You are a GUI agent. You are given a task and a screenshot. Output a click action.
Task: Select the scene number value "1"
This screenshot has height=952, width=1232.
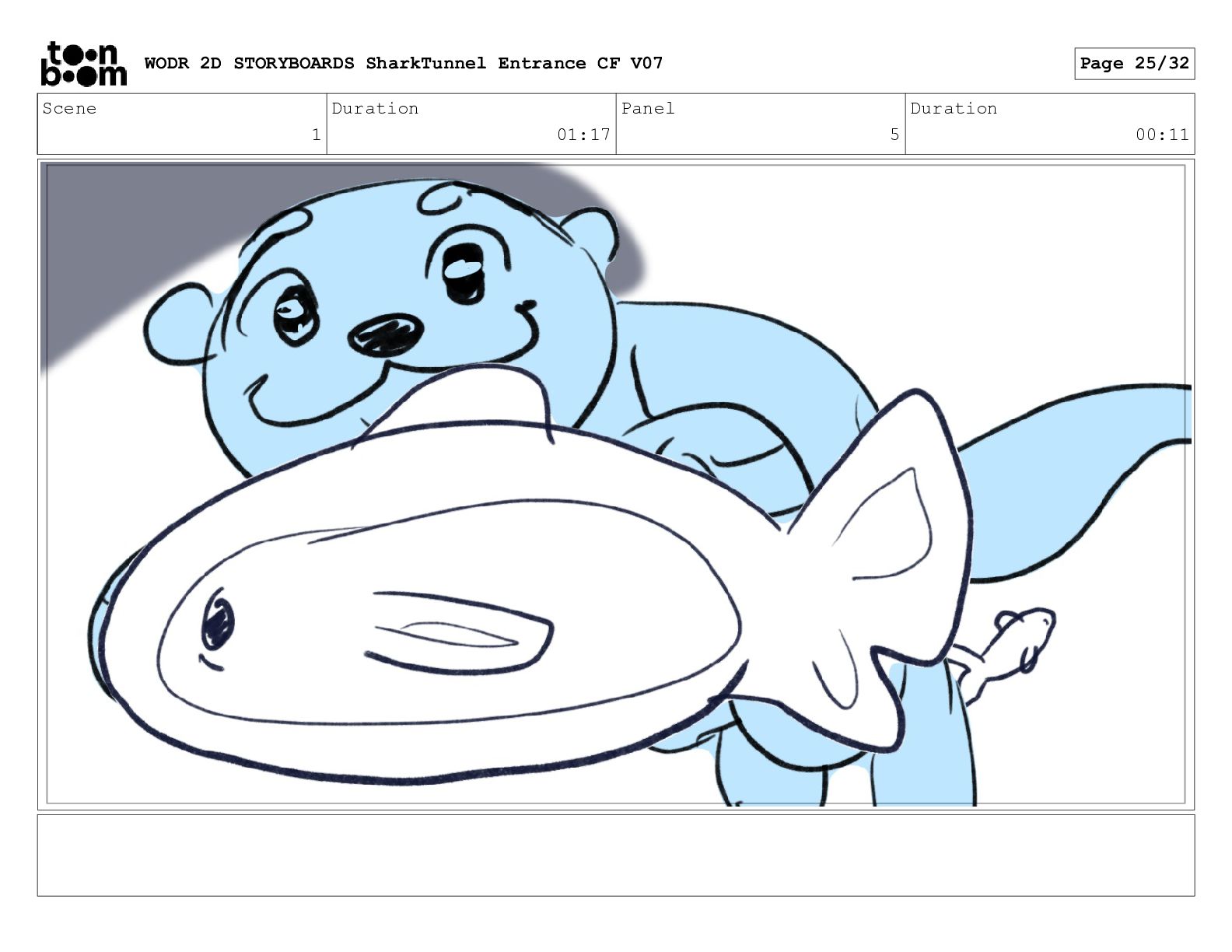(x=316, y=135)
